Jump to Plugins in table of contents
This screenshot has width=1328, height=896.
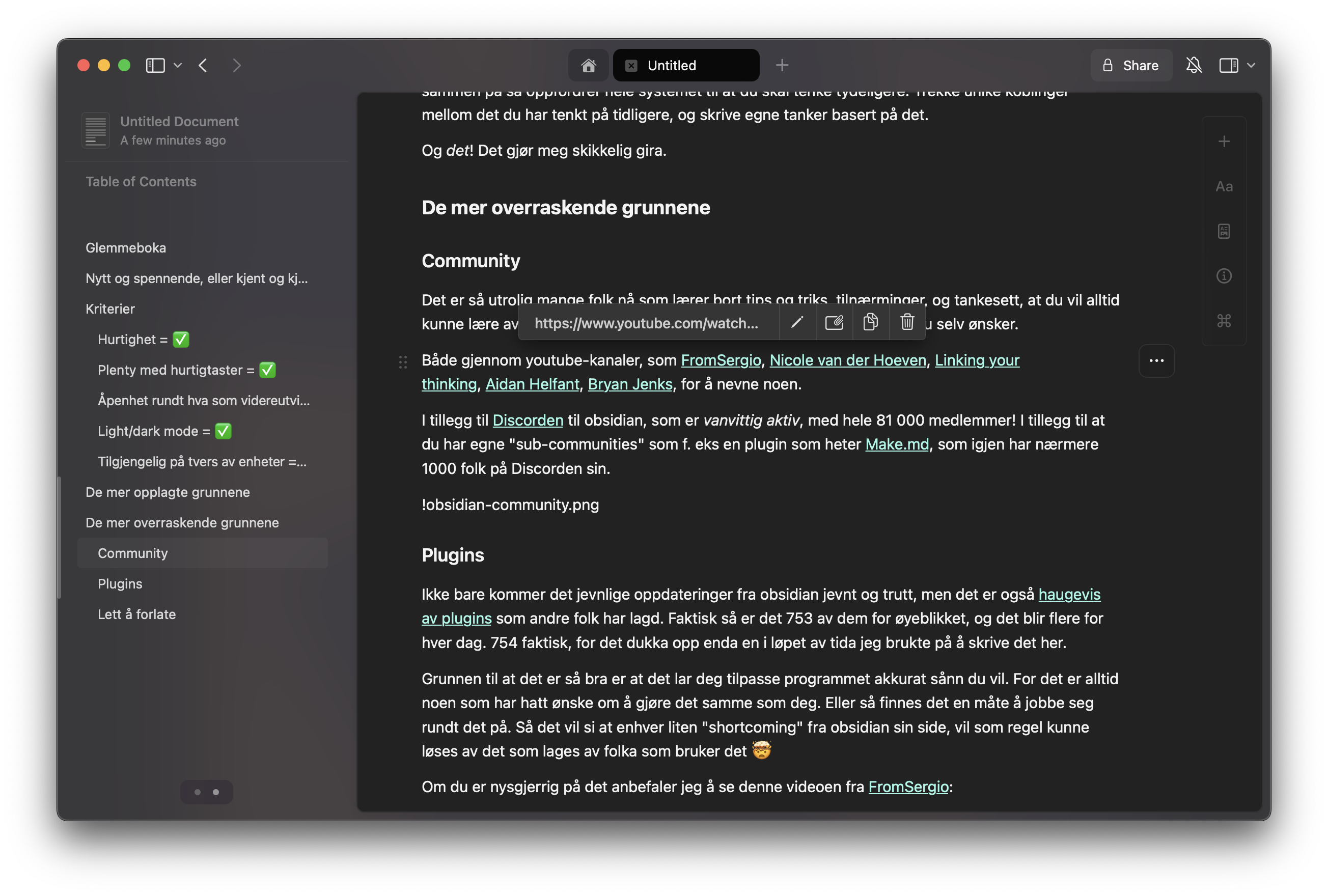[x=120, y=583]
